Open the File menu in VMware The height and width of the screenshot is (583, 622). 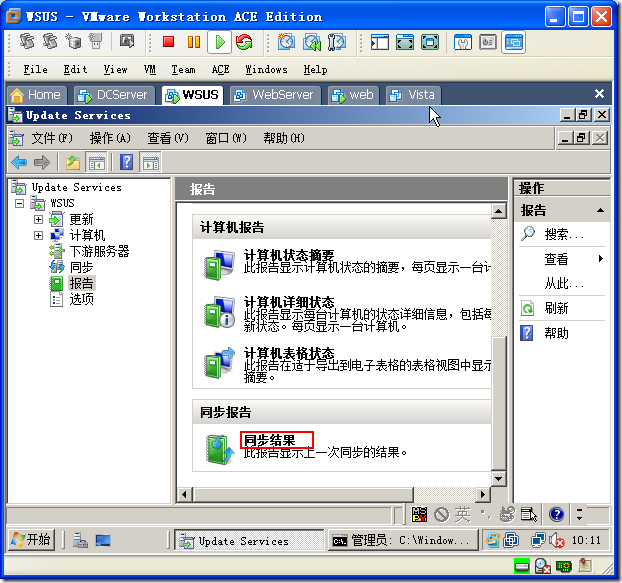(x=35, y=69)
